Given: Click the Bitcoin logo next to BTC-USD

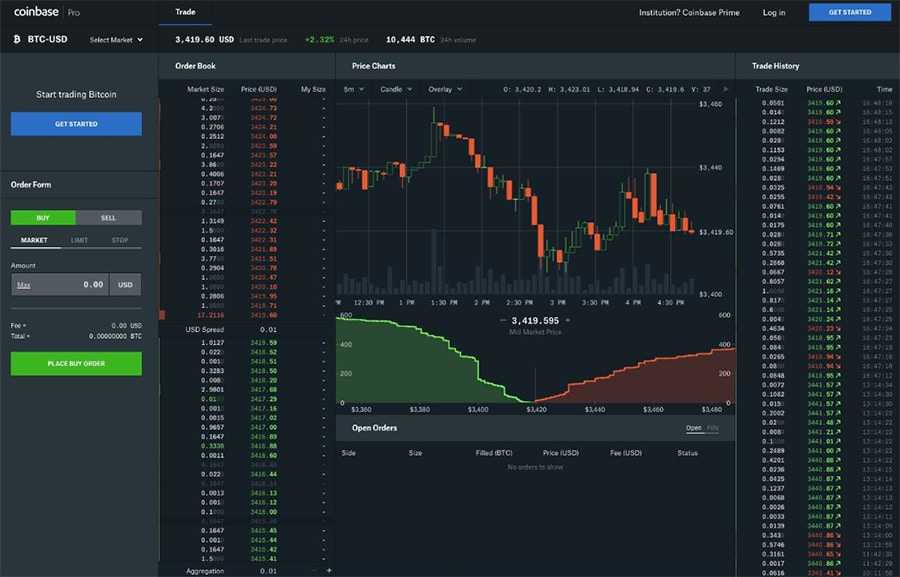Looking at the screenshot, I should click(16, 38).
